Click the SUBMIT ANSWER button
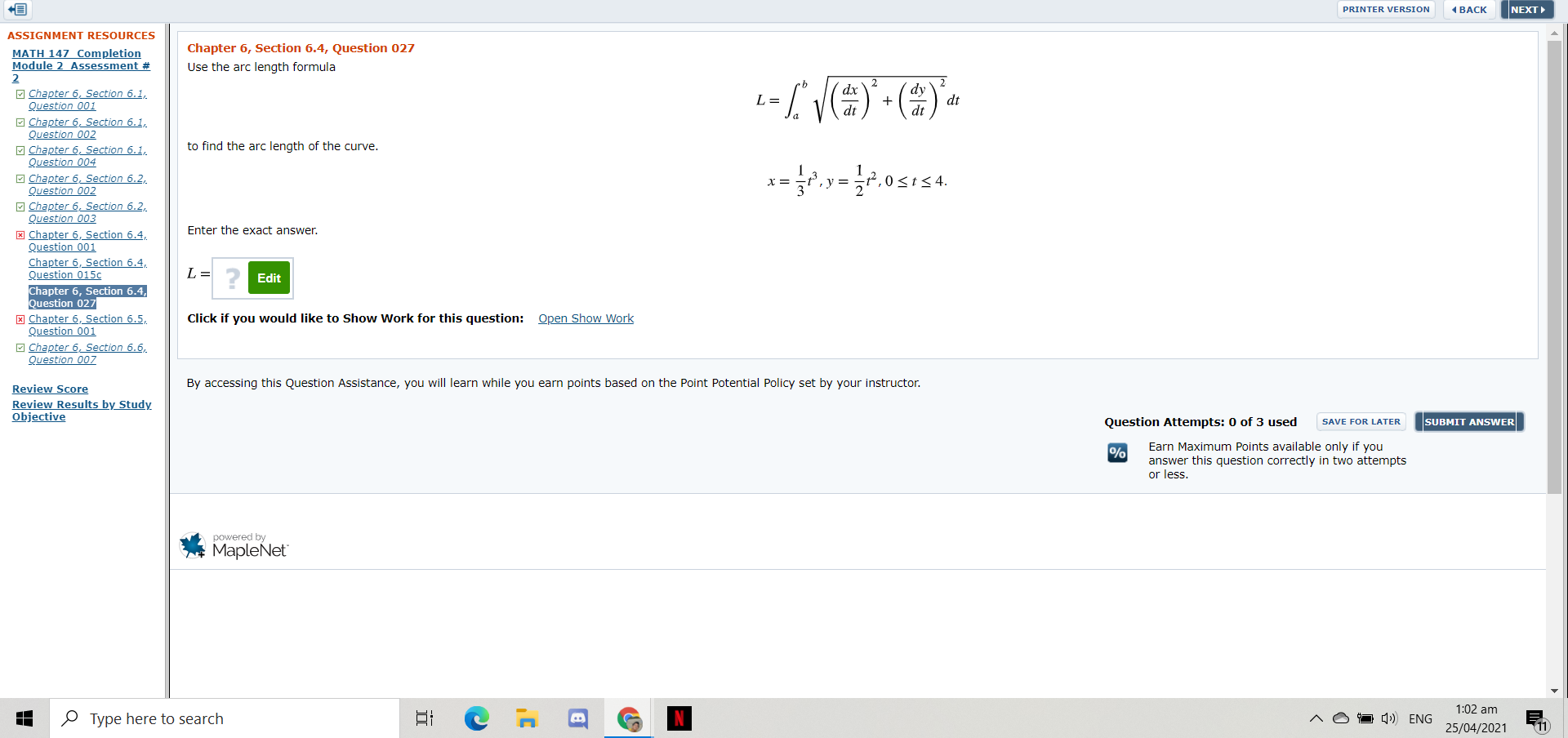 (x=1468, y=421)
